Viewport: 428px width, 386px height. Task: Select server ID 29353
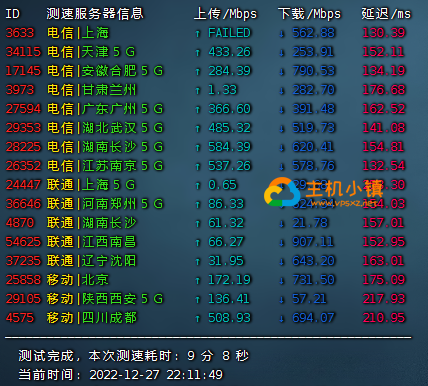23,128
